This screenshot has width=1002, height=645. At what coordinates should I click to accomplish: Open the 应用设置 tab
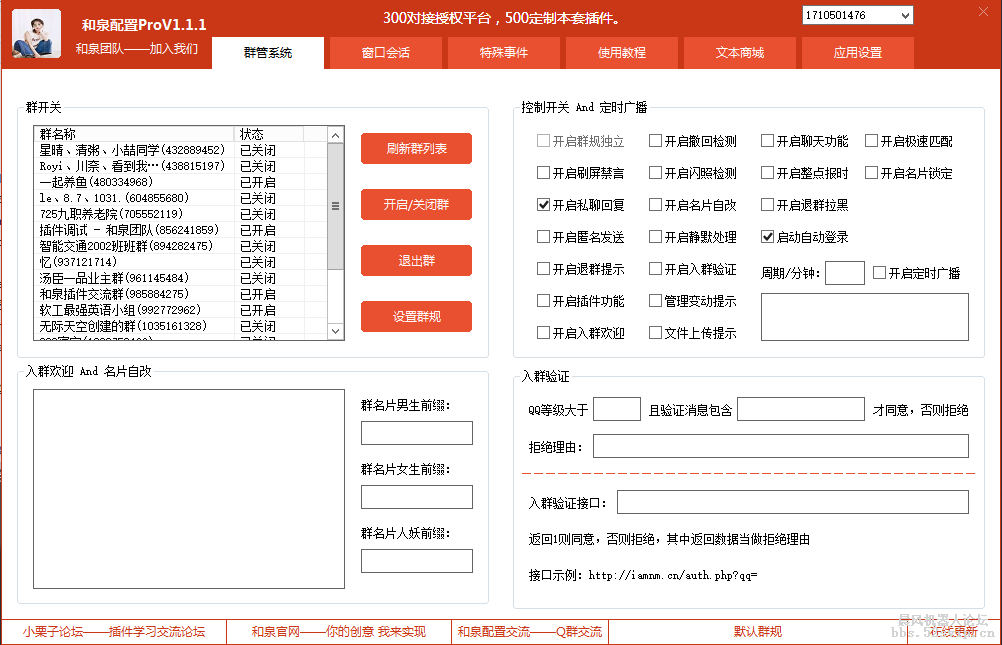tap(857, 53)
